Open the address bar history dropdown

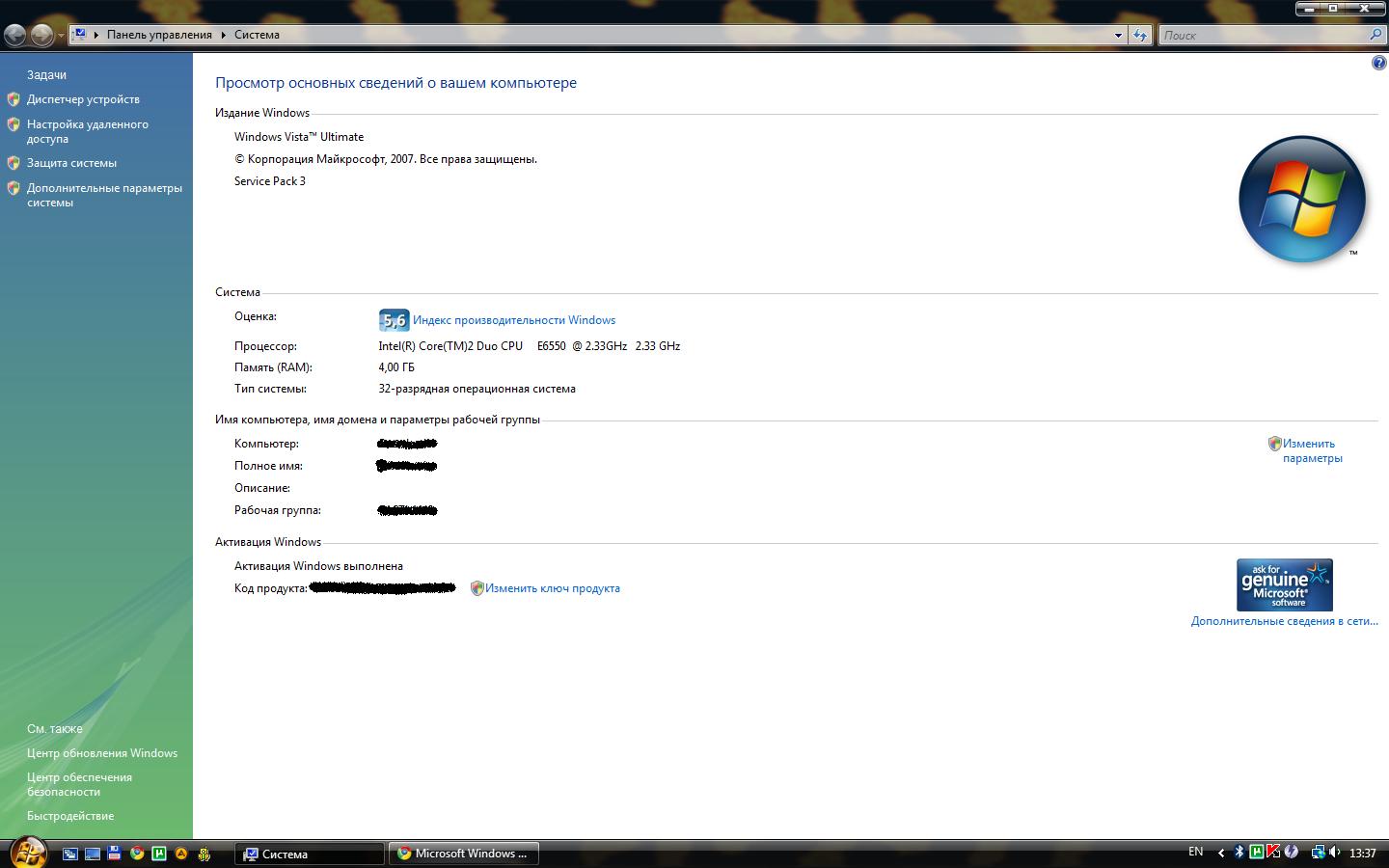pyautogui.click(x=1118, y=35)
